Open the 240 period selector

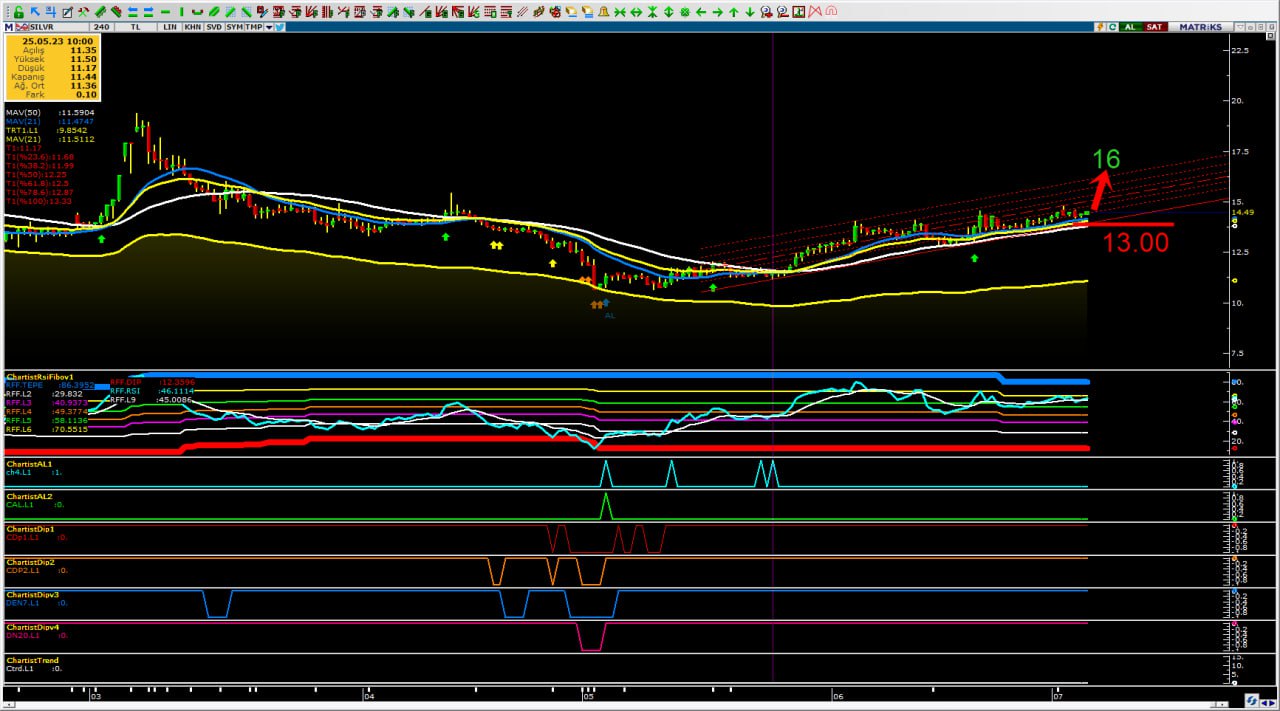click(101, 27)
